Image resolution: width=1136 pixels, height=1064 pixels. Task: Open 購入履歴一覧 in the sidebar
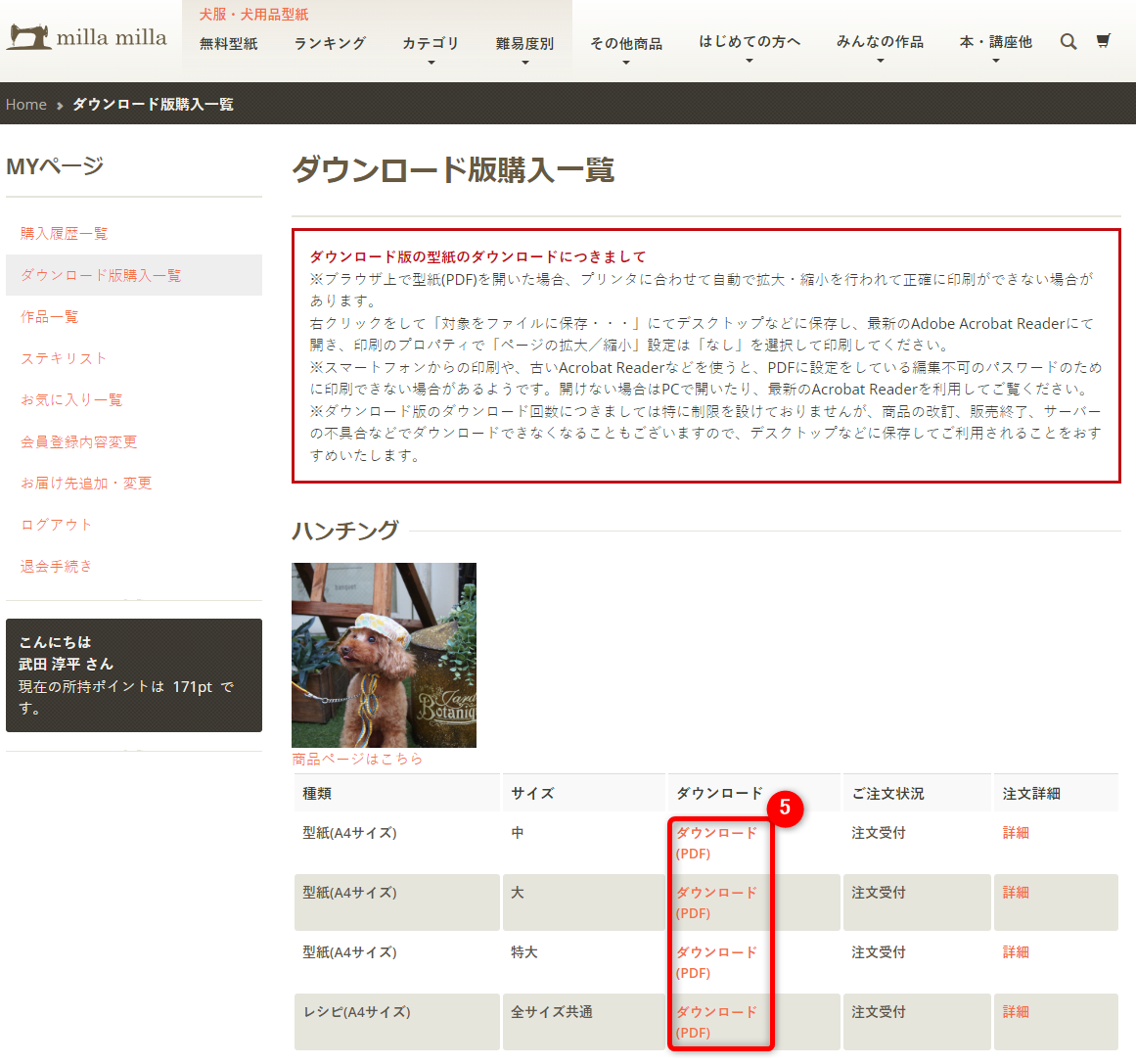point(65,233)
